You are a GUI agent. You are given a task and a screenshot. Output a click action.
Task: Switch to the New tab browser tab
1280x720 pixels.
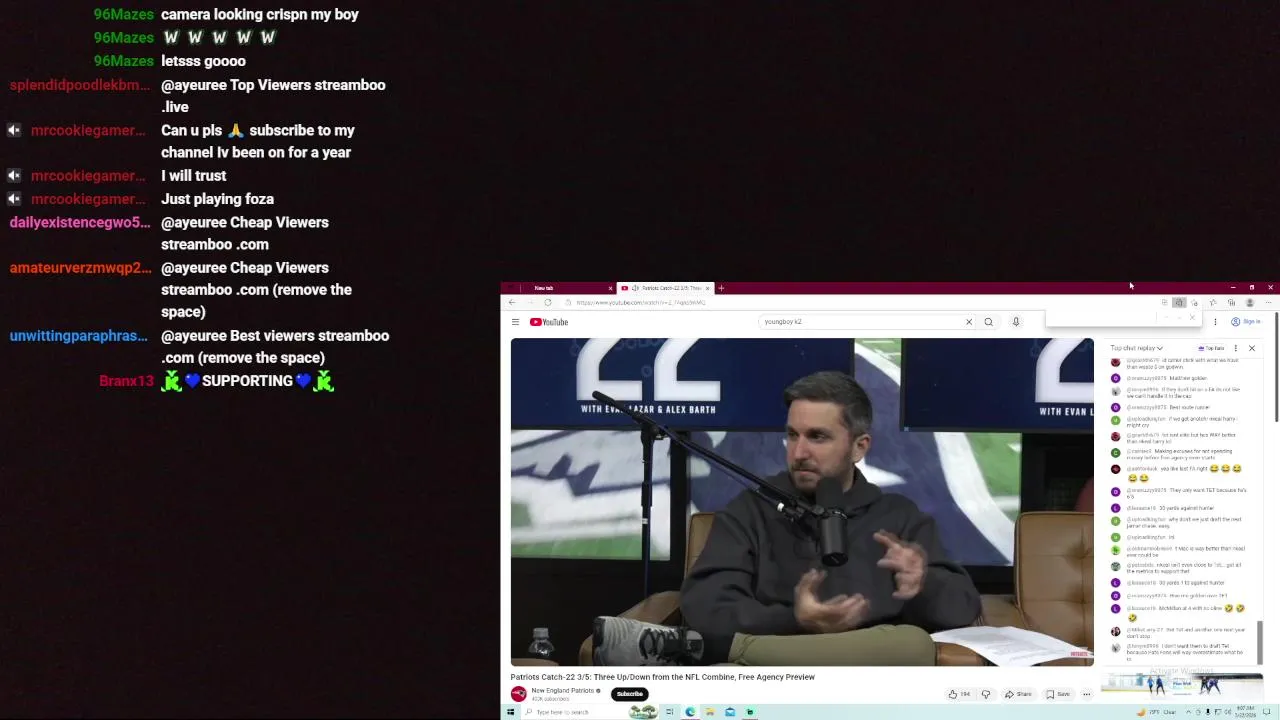[x=560, y=288]
